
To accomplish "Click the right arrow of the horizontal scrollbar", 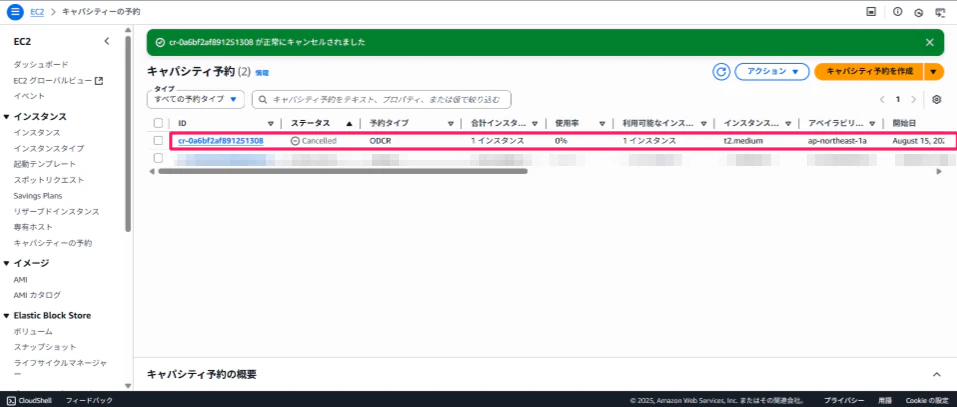I will point(939,171).
